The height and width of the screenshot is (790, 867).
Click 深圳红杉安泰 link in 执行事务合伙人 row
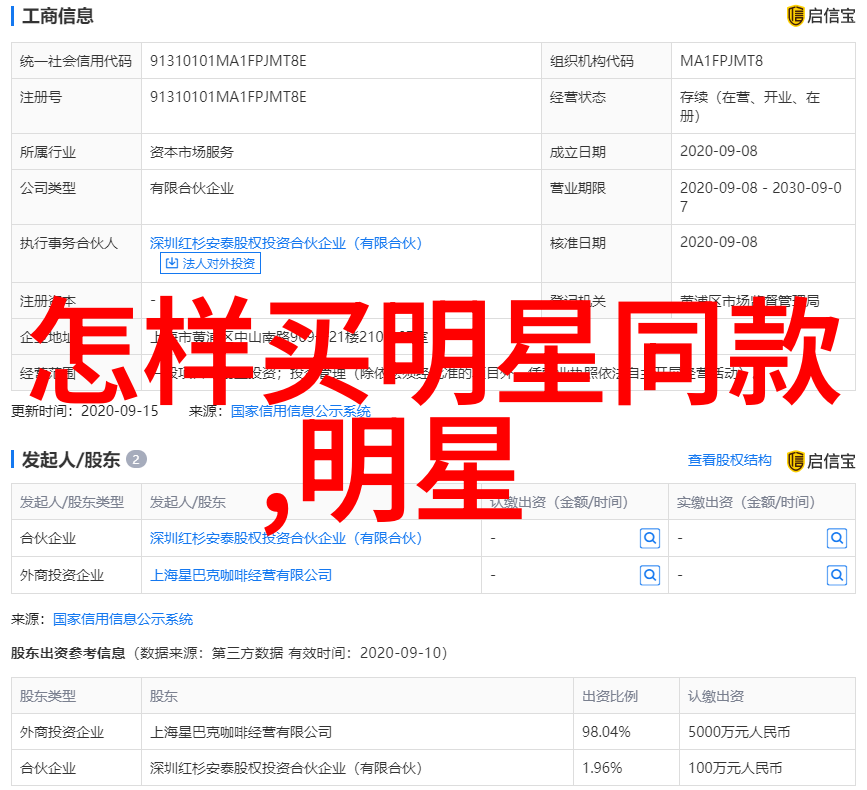(286, 243)
